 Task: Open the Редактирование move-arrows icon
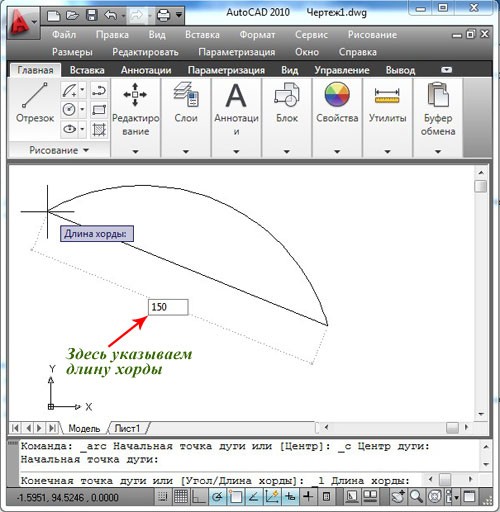click(x=135, y=95)
